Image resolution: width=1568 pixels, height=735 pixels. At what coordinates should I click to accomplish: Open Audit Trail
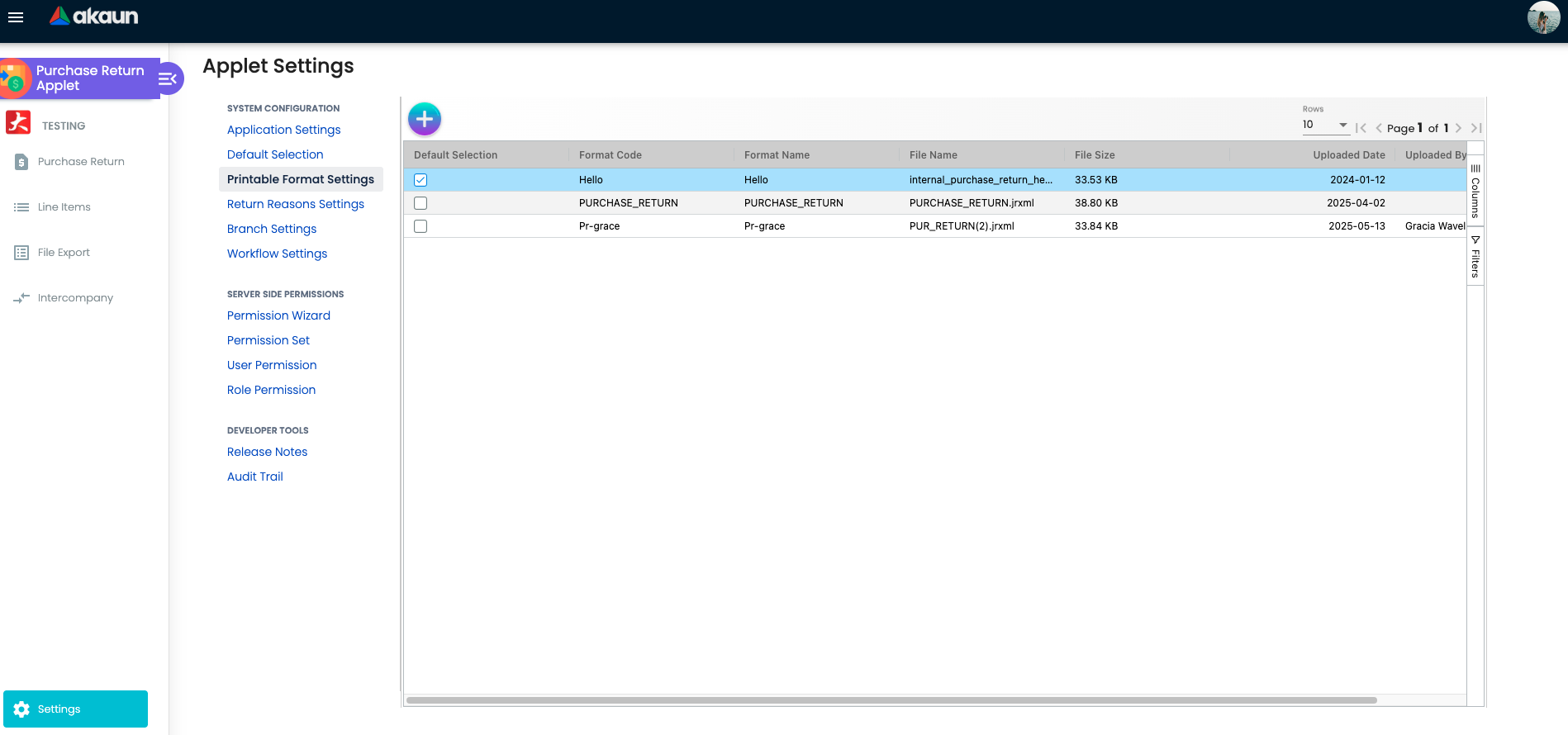(254, 477)
